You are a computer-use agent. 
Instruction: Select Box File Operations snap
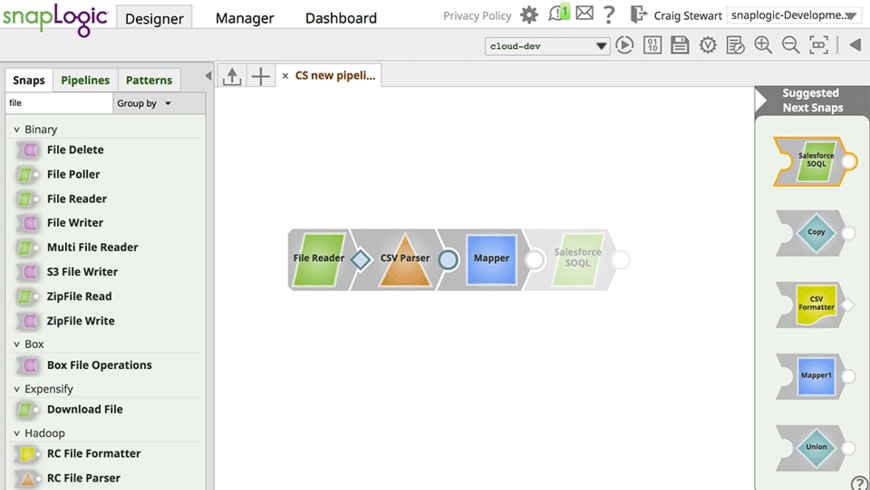(99, 365)
